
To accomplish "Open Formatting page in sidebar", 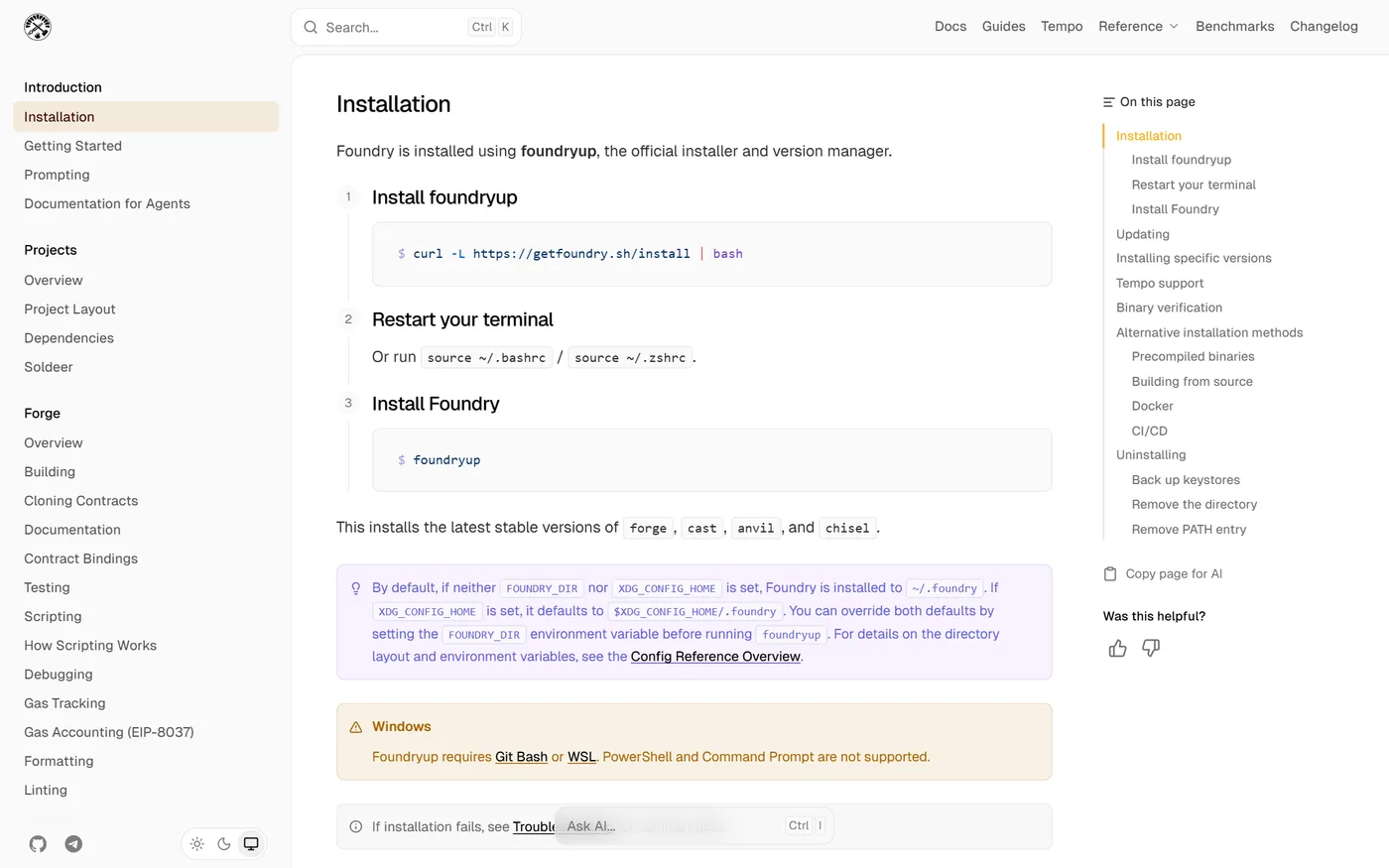I will pyautogui.click(x=59, y=761).
